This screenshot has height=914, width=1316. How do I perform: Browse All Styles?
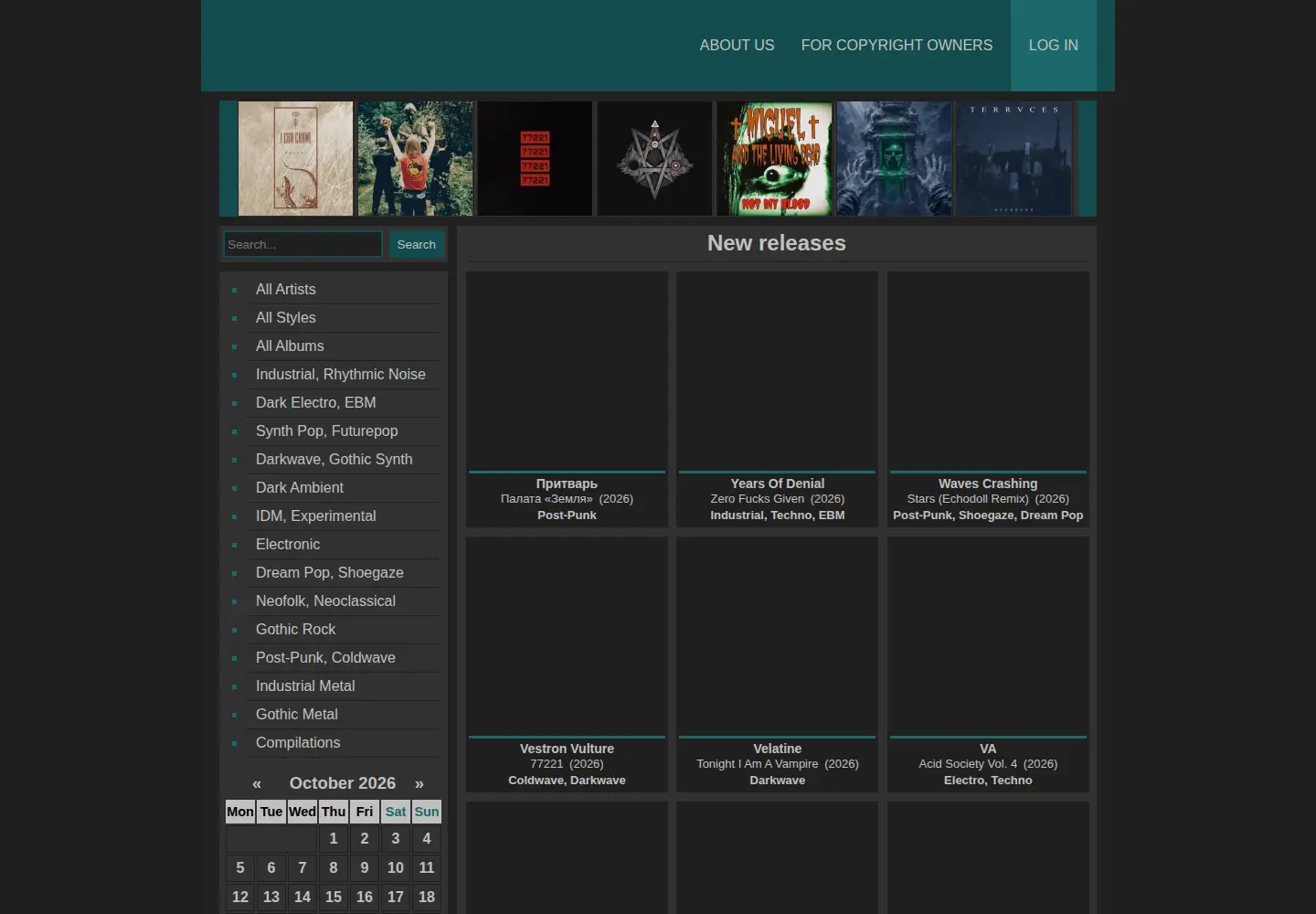(286, 317)
